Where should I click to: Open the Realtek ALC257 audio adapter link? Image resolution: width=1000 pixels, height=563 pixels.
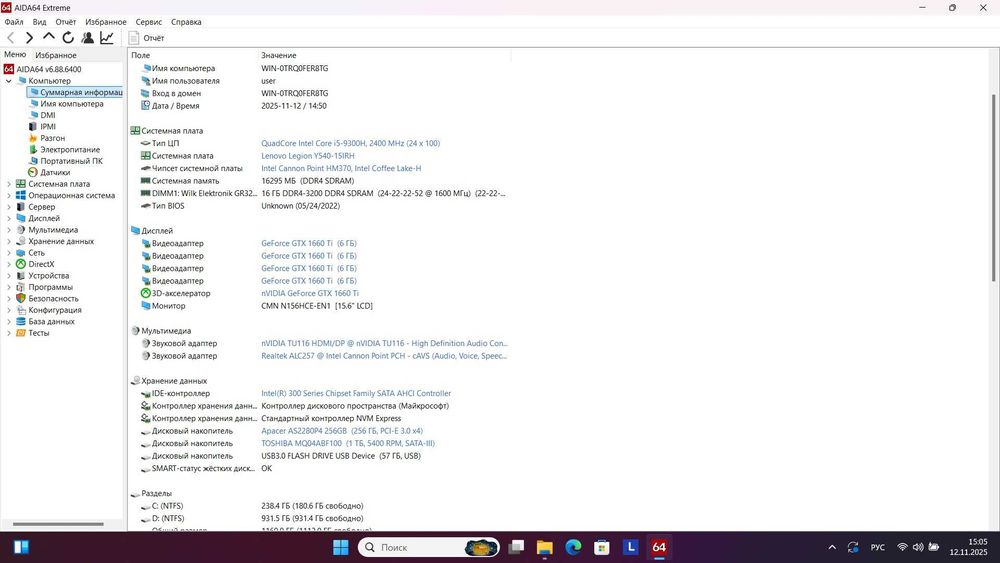[x=384, y=356]
